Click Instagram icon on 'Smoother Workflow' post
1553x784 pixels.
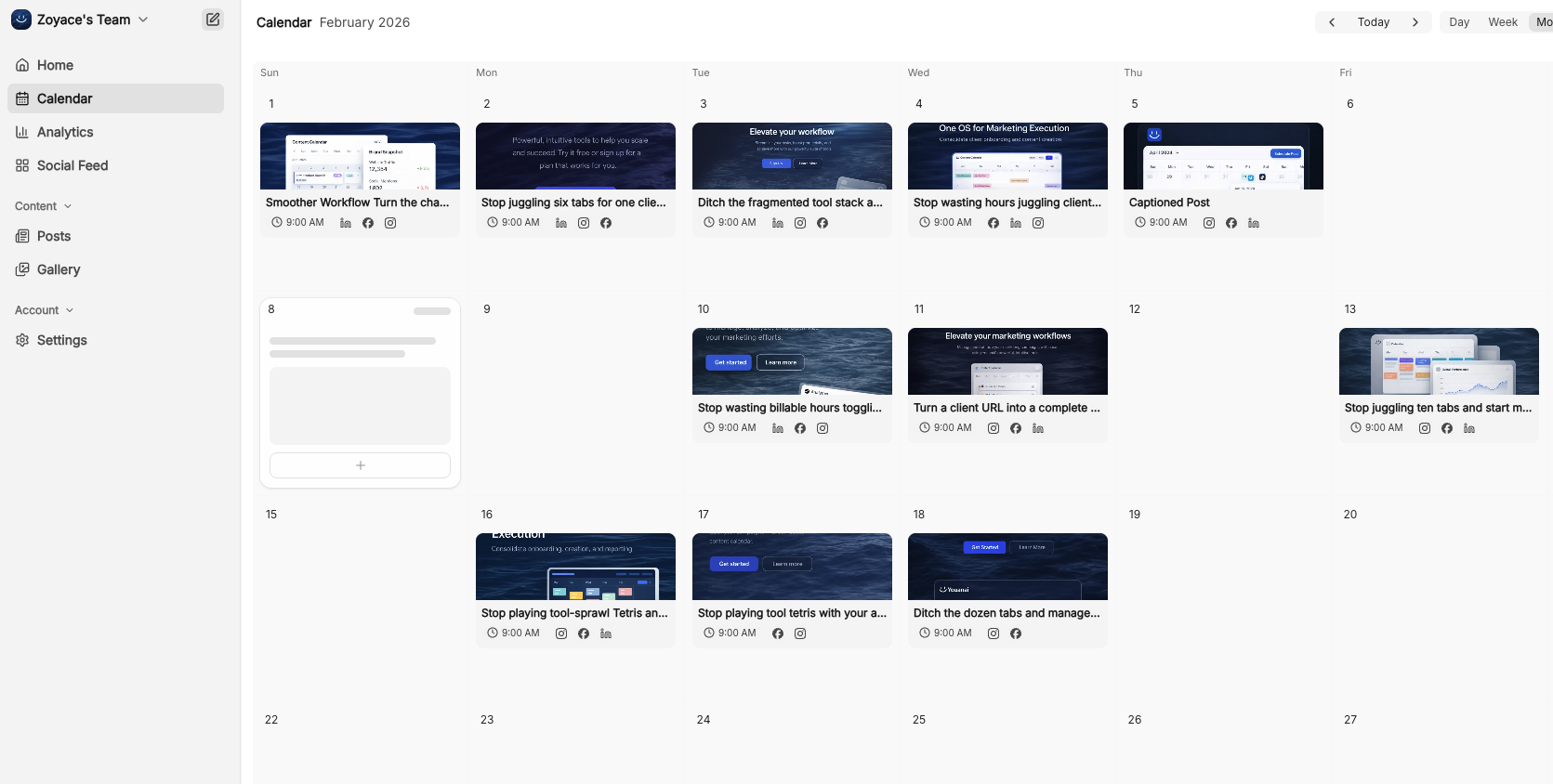pos(390,223)
